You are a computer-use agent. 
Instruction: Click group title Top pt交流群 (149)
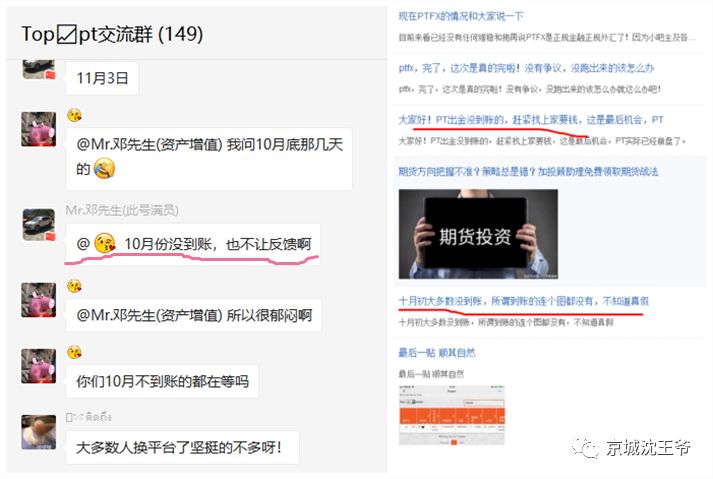[x=112, y=34]
